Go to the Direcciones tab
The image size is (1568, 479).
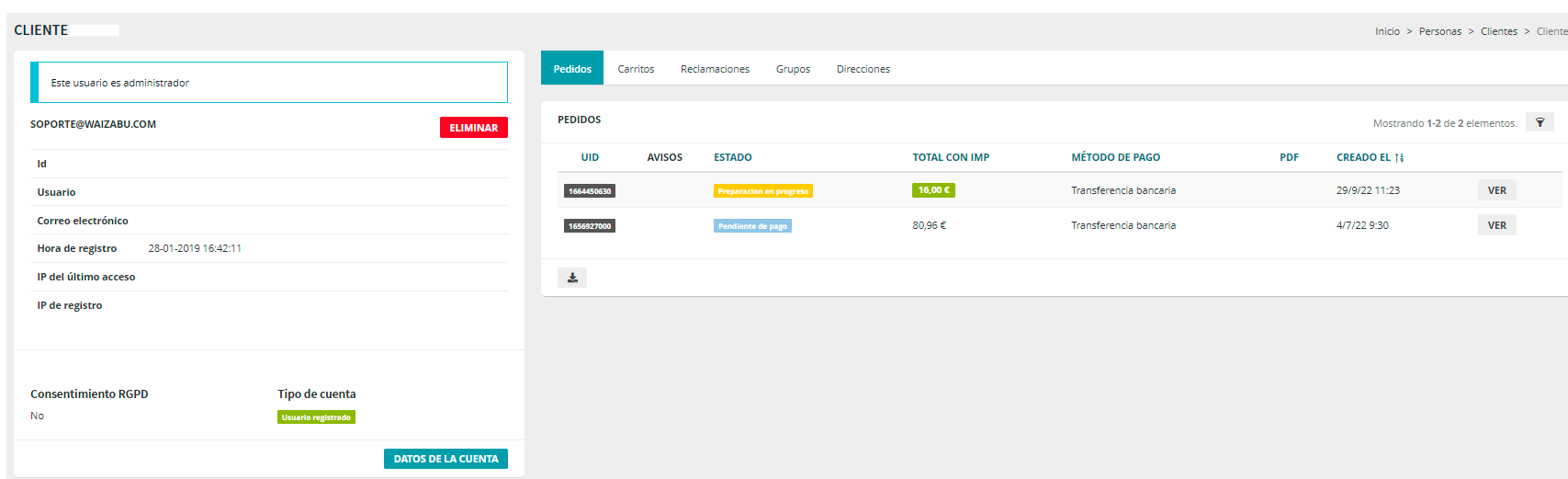click(x=863, y=69)
